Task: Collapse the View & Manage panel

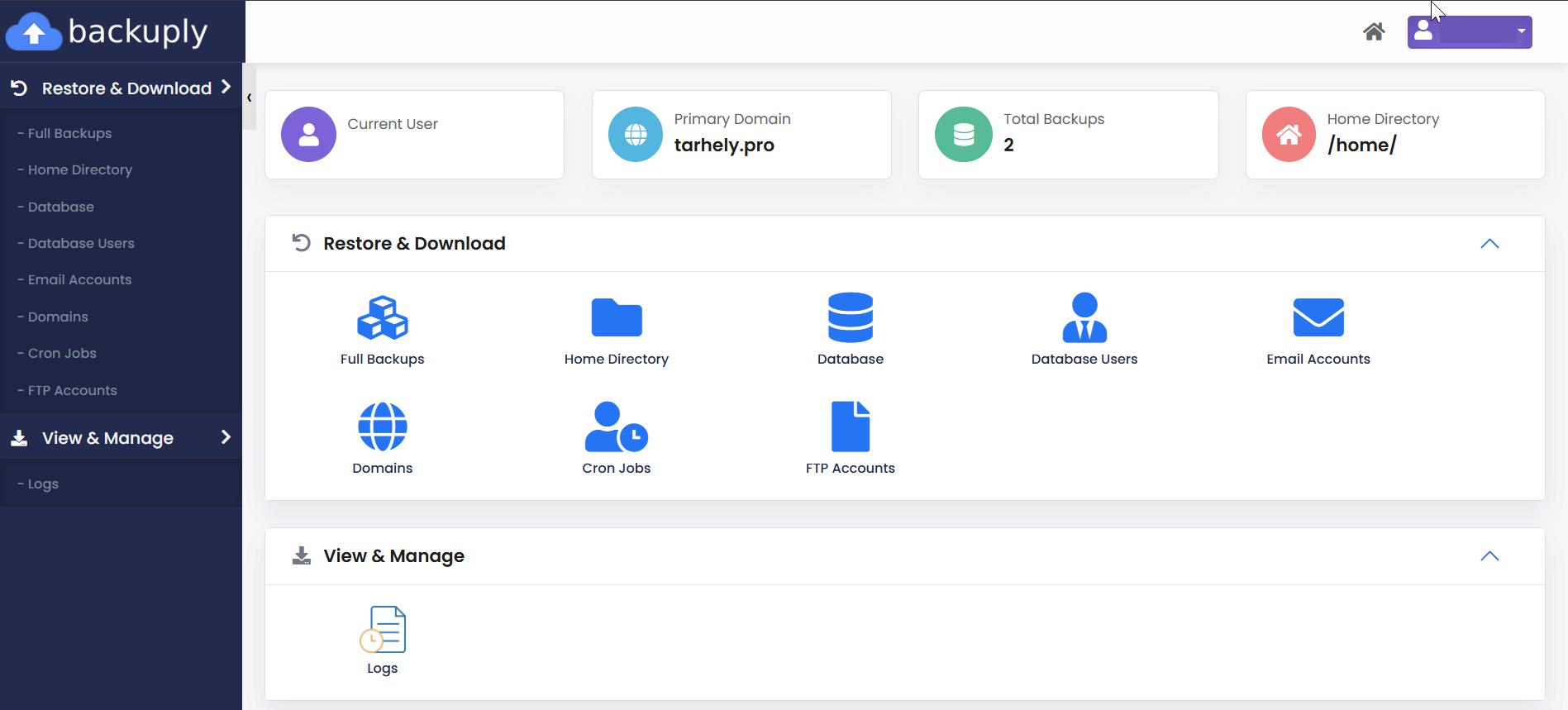Action: tap(1489, 555)
